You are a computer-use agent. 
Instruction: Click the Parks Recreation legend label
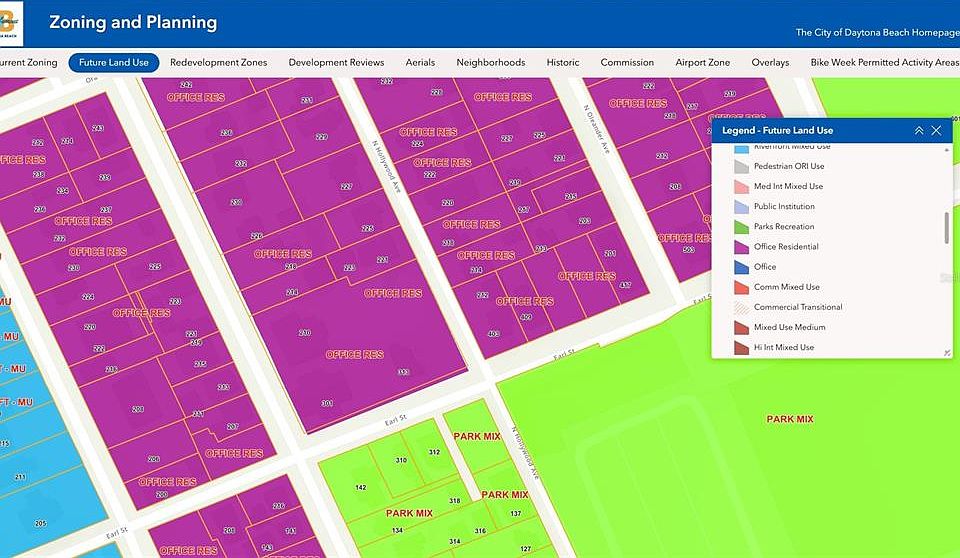click(784, 227)
